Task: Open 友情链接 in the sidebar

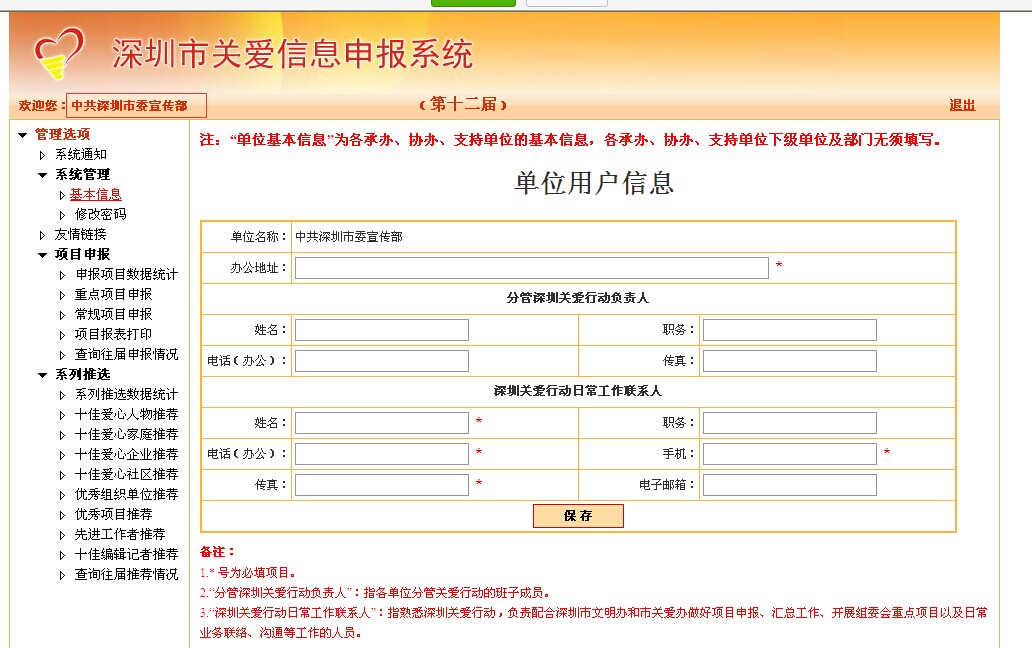Action: (x=80, y=234)
